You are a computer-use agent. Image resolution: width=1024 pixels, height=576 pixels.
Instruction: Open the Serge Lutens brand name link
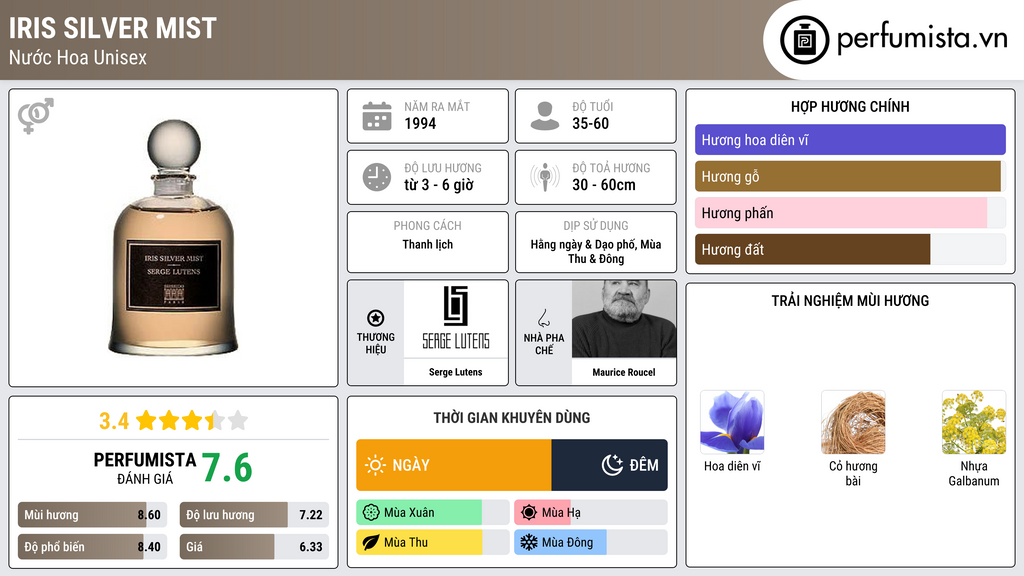pos(455,372)
